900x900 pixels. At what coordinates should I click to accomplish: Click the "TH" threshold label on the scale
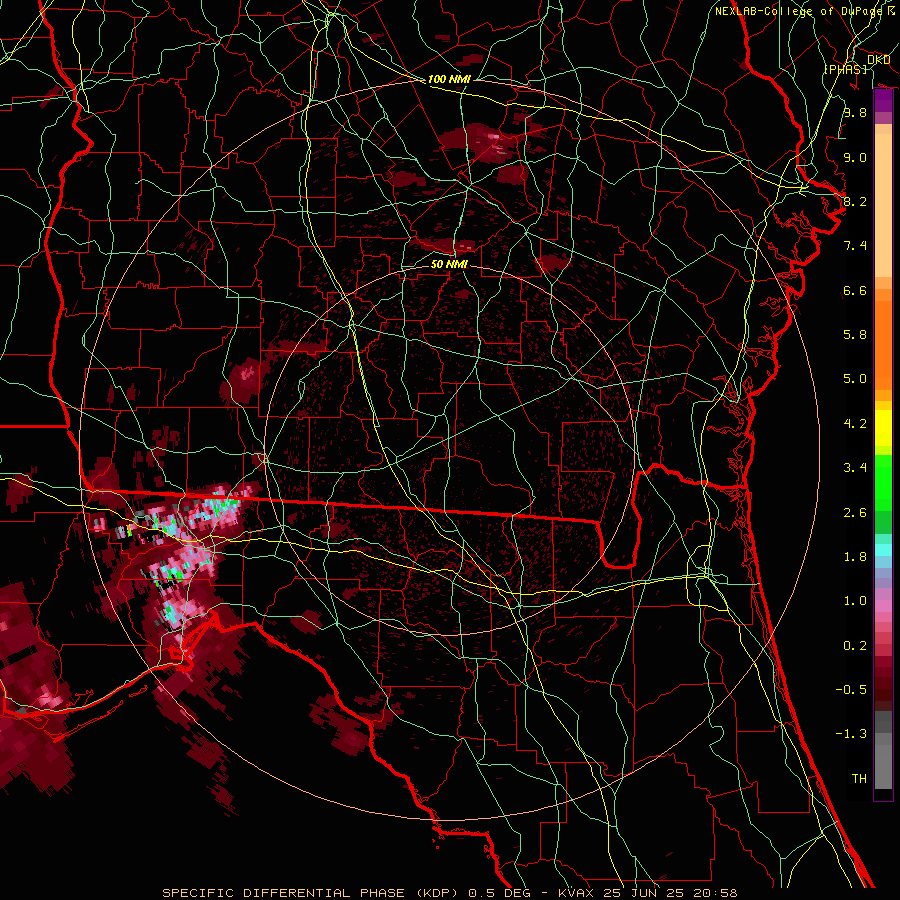tap(859, 778)
